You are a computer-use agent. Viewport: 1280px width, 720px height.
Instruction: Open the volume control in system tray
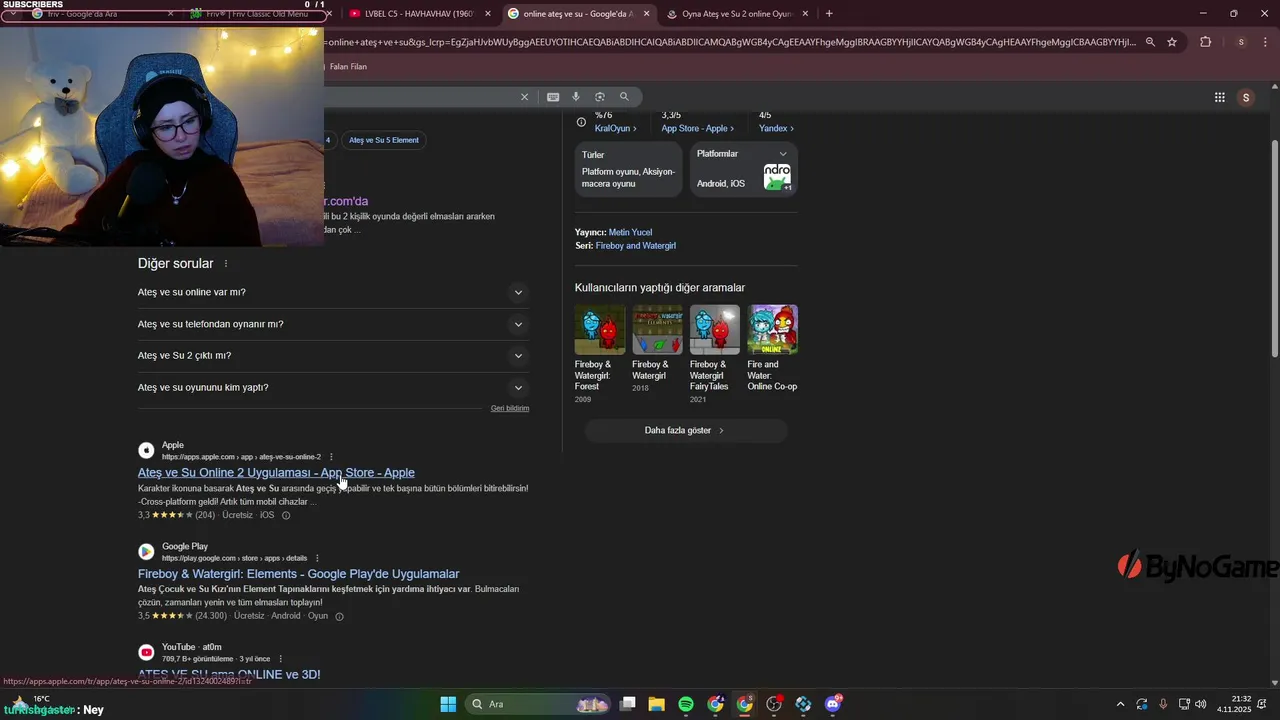point(1201,704)
